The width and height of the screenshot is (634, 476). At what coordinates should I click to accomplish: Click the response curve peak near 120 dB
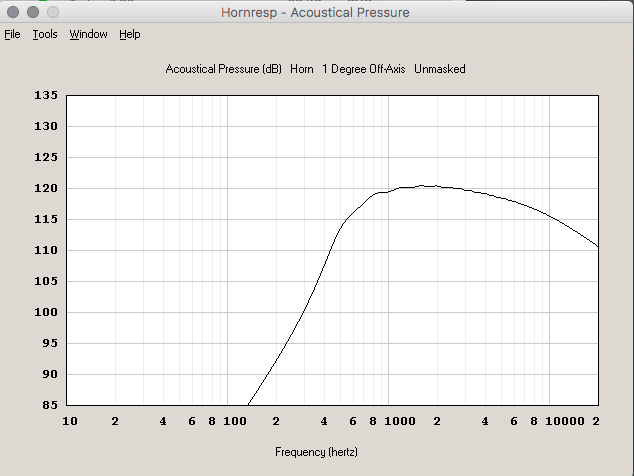[x=423, y=186]
